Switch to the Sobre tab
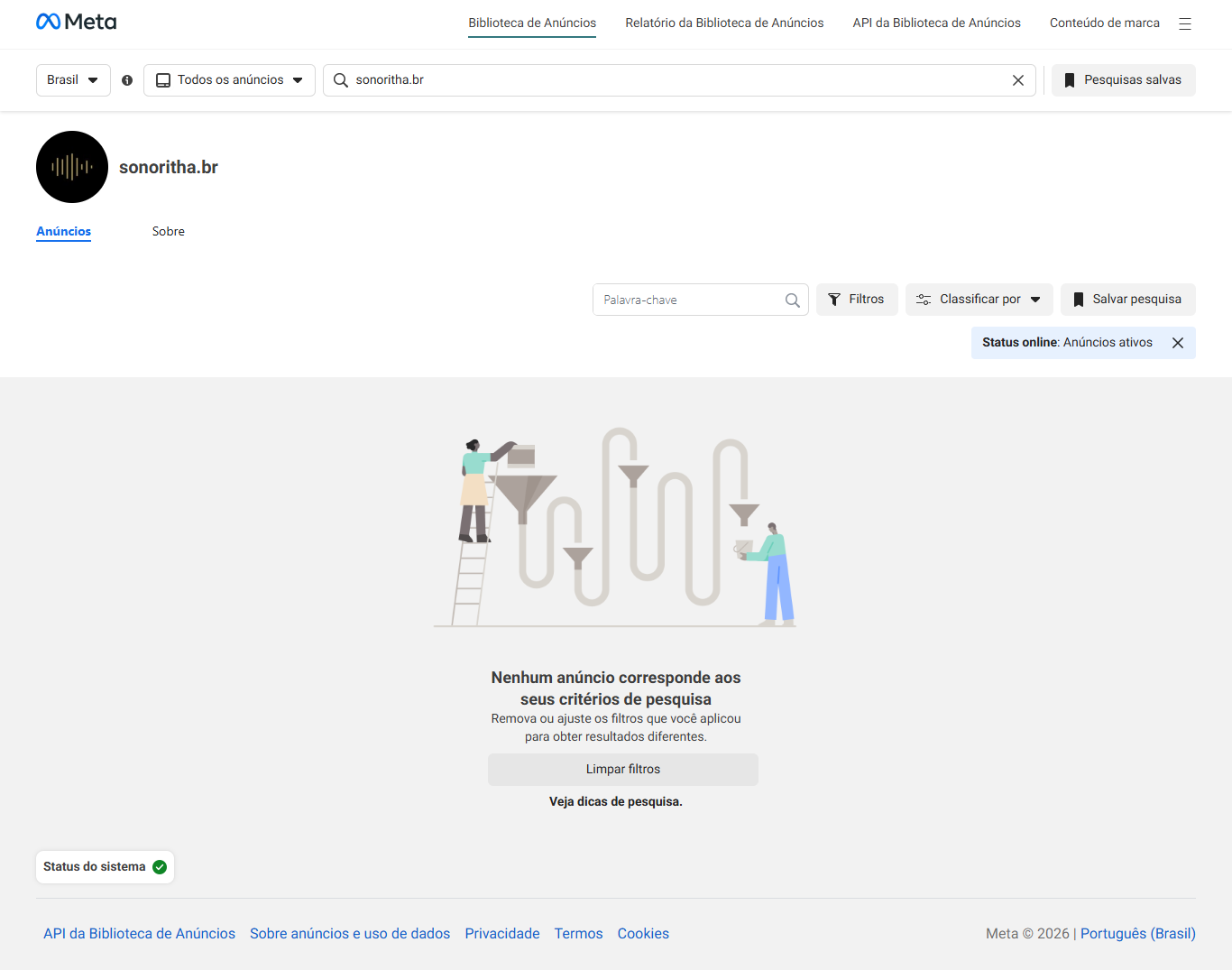The width and height of the screenshot is (1232, 970). [x=169, y=232]
